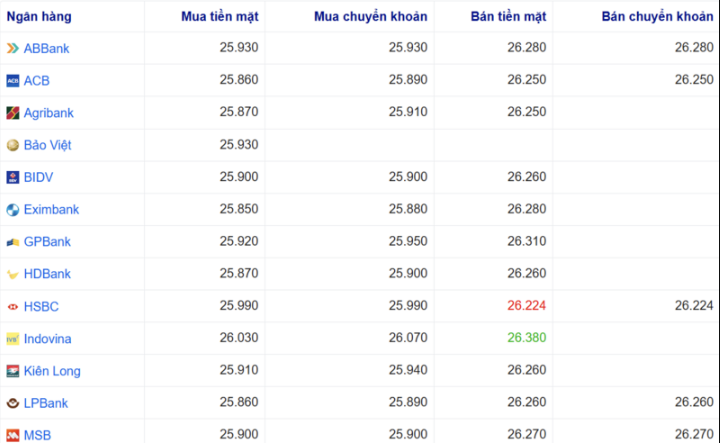Click the Bảo Việt logo icon

[13, 145]
